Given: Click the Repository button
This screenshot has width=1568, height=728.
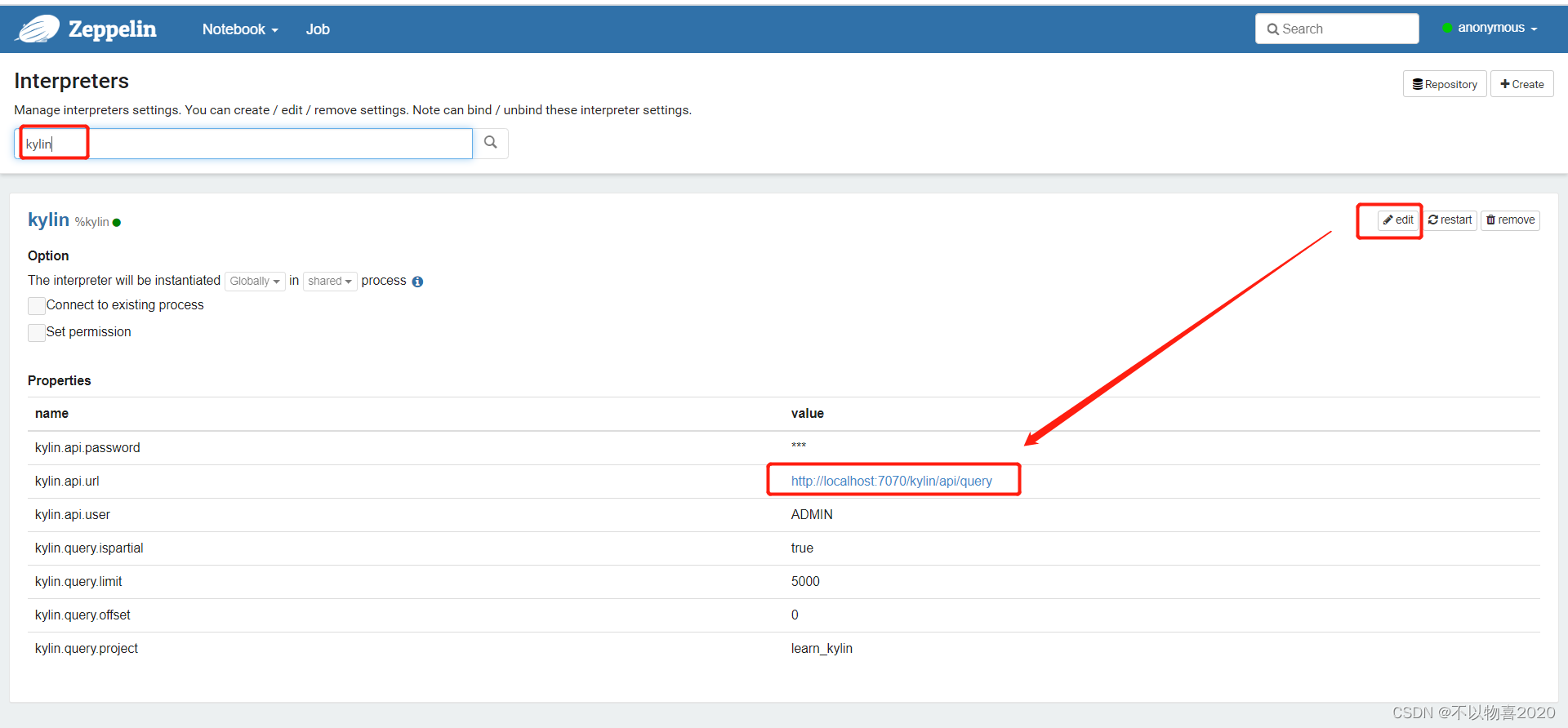Looking at the screenshot, I should (1445, 84).
